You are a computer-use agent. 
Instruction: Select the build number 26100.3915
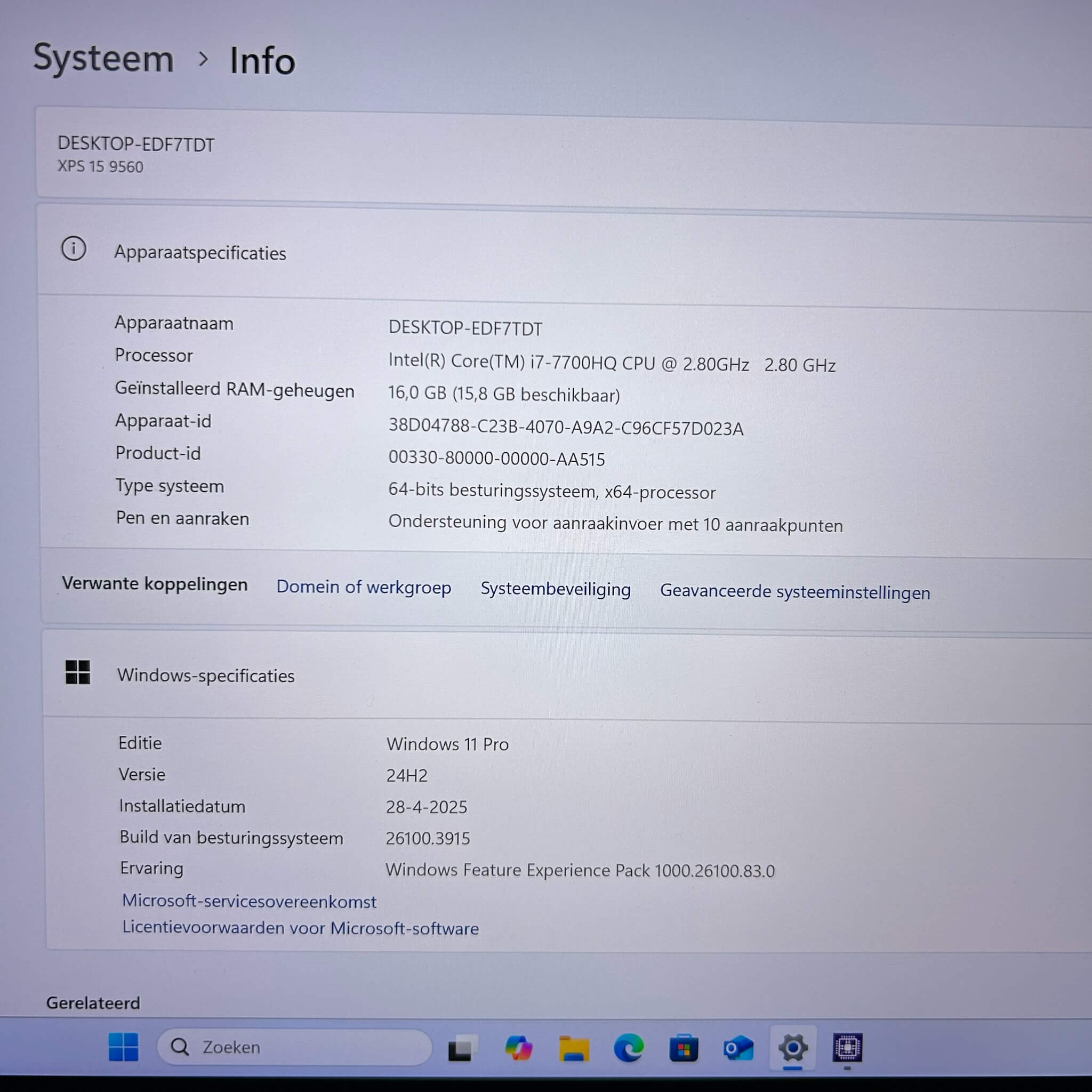pyautogui.click(x=428, y=838)
